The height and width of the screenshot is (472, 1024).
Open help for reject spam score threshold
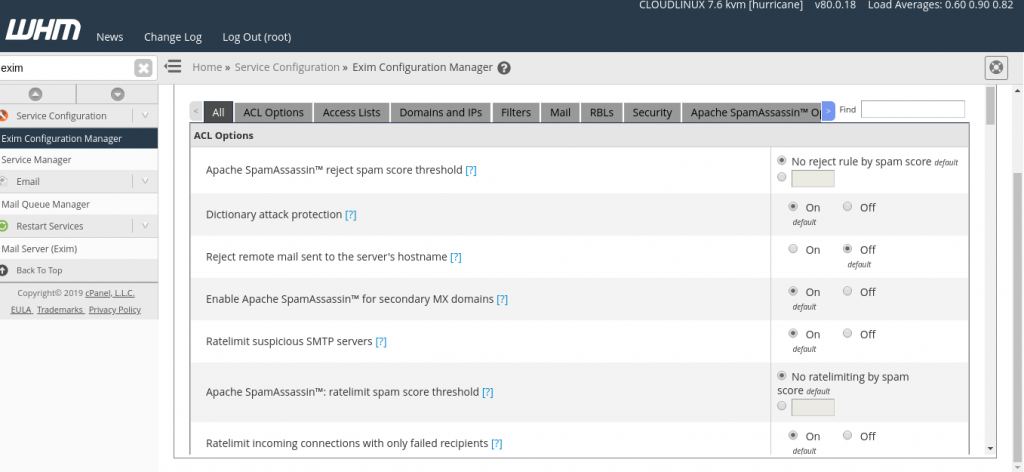point(471,170)
